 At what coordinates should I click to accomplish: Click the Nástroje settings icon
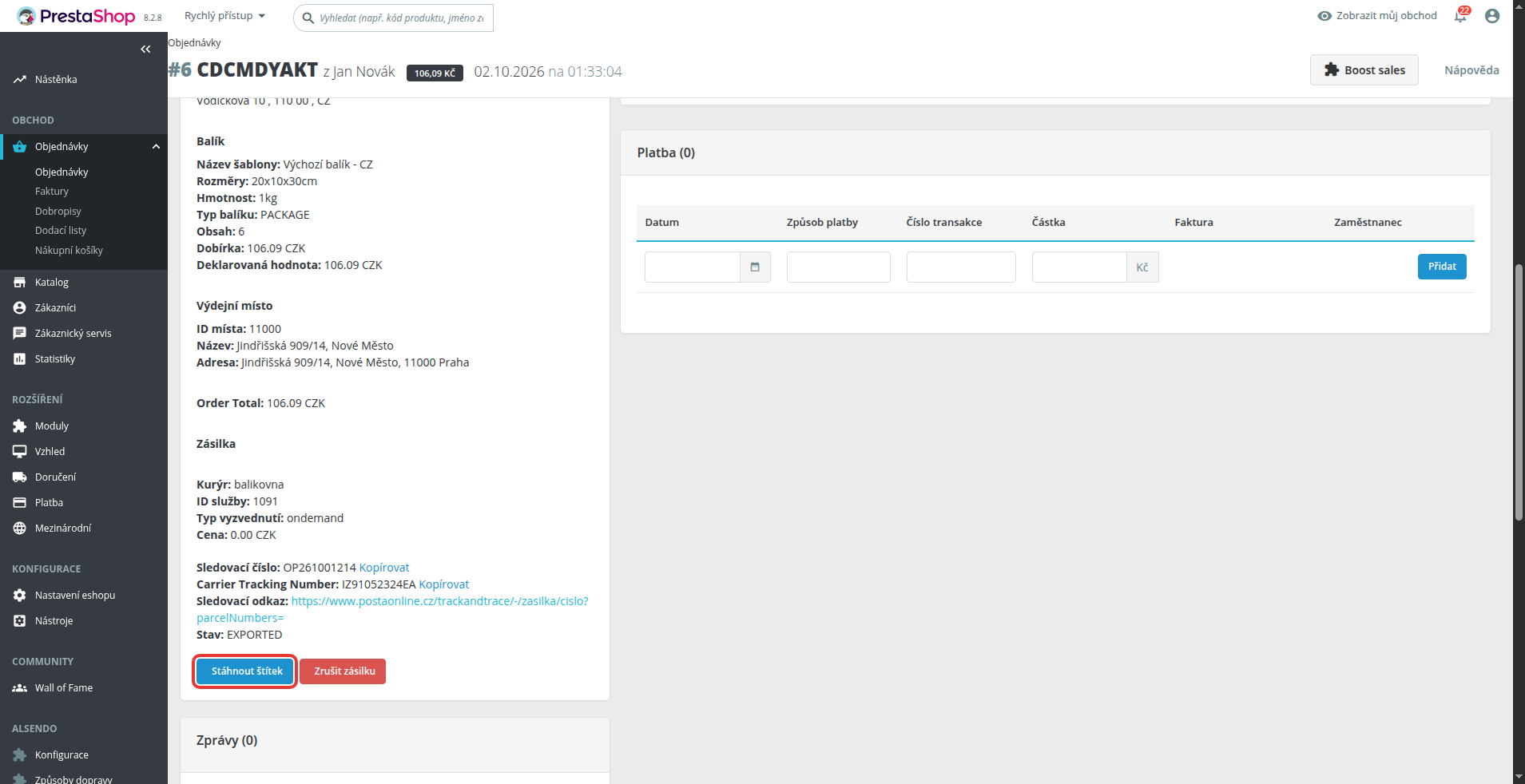click(20, 621)
